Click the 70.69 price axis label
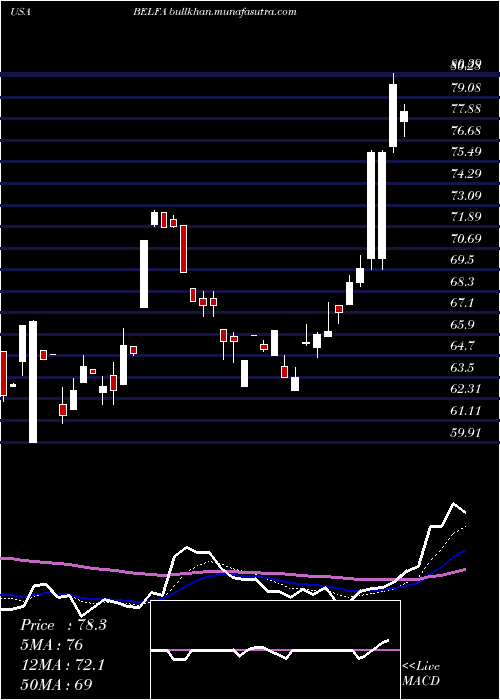 click(466, 238)
